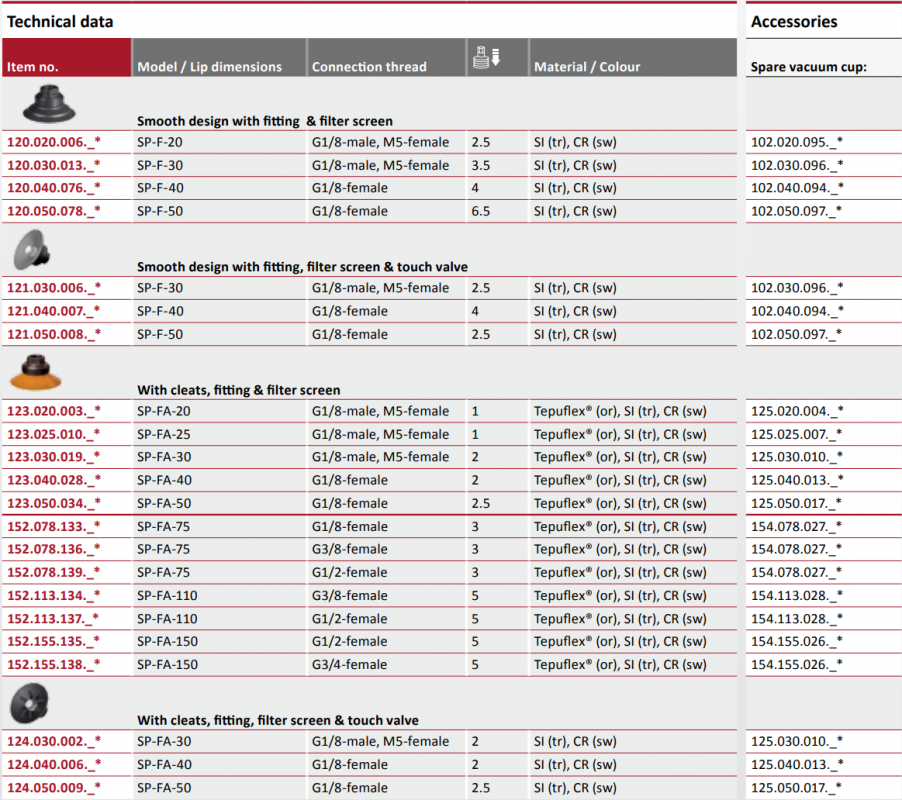
Task: Select item number 121.030.006._*
Action: [x=53, y=288]
